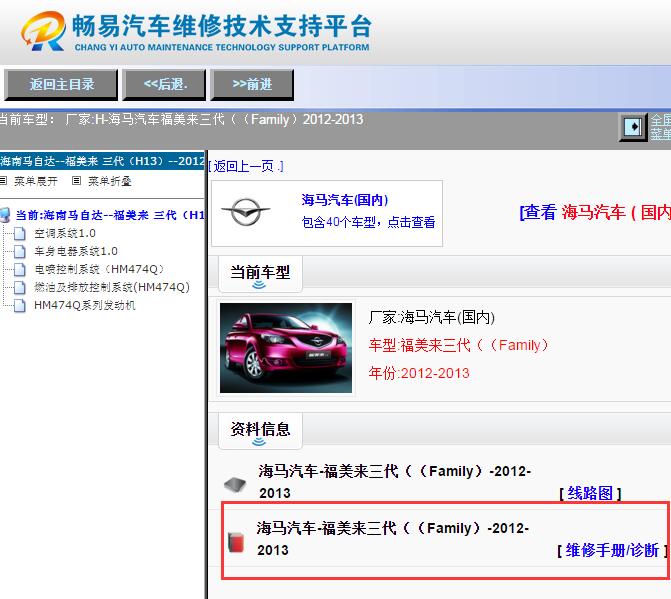Go forward with the >>前进 button

pyautogui.click(x=252, y=85)
